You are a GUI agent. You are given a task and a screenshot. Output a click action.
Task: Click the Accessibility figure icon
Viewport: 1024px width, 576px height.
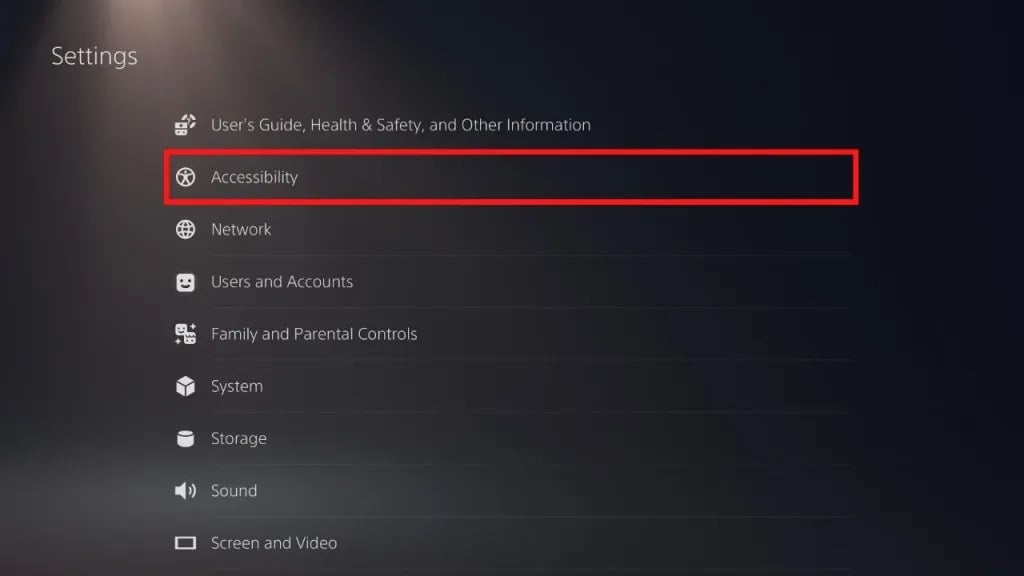(x=185, y=177)
